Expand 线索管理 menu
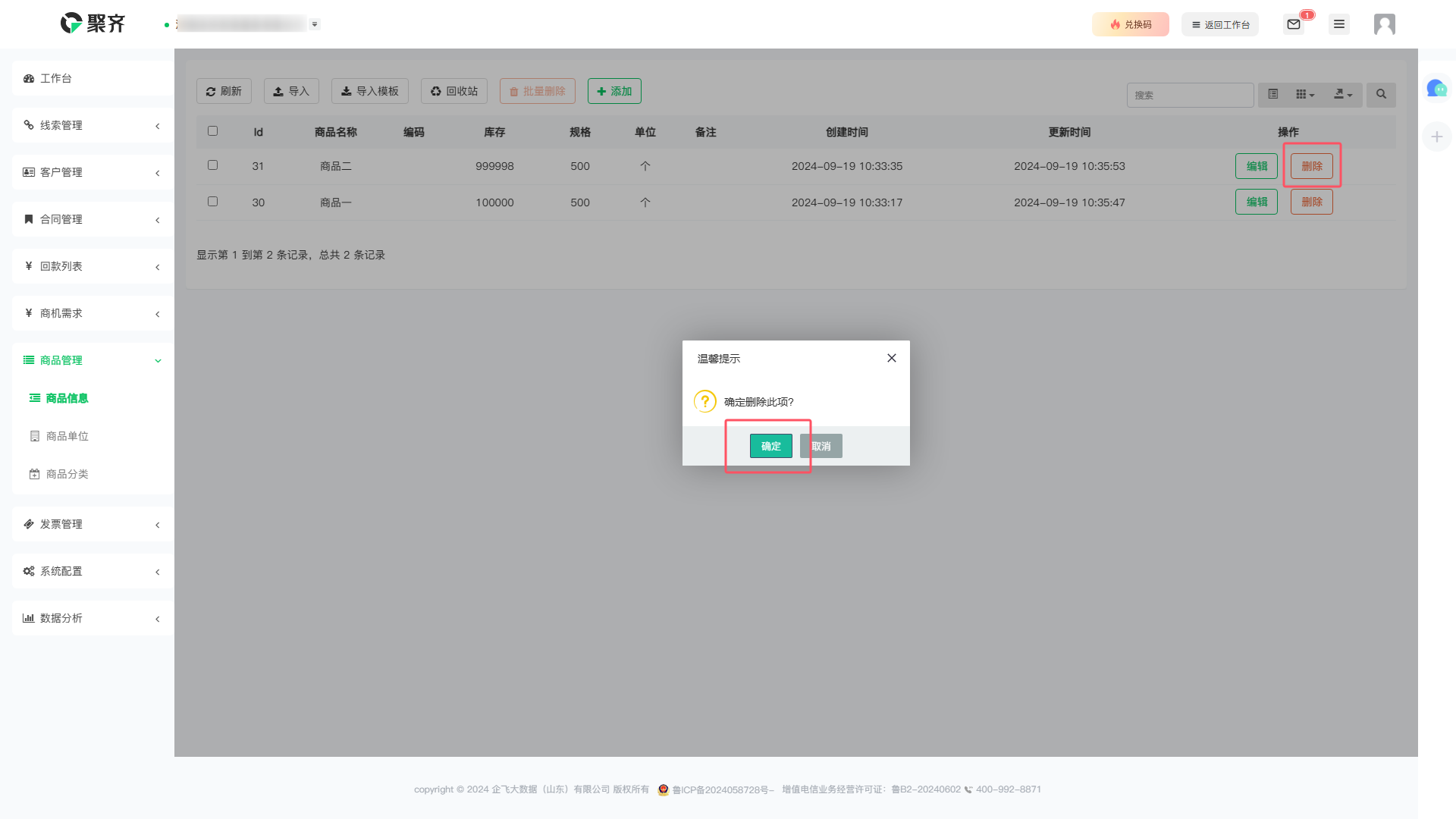 click(93, 125)
